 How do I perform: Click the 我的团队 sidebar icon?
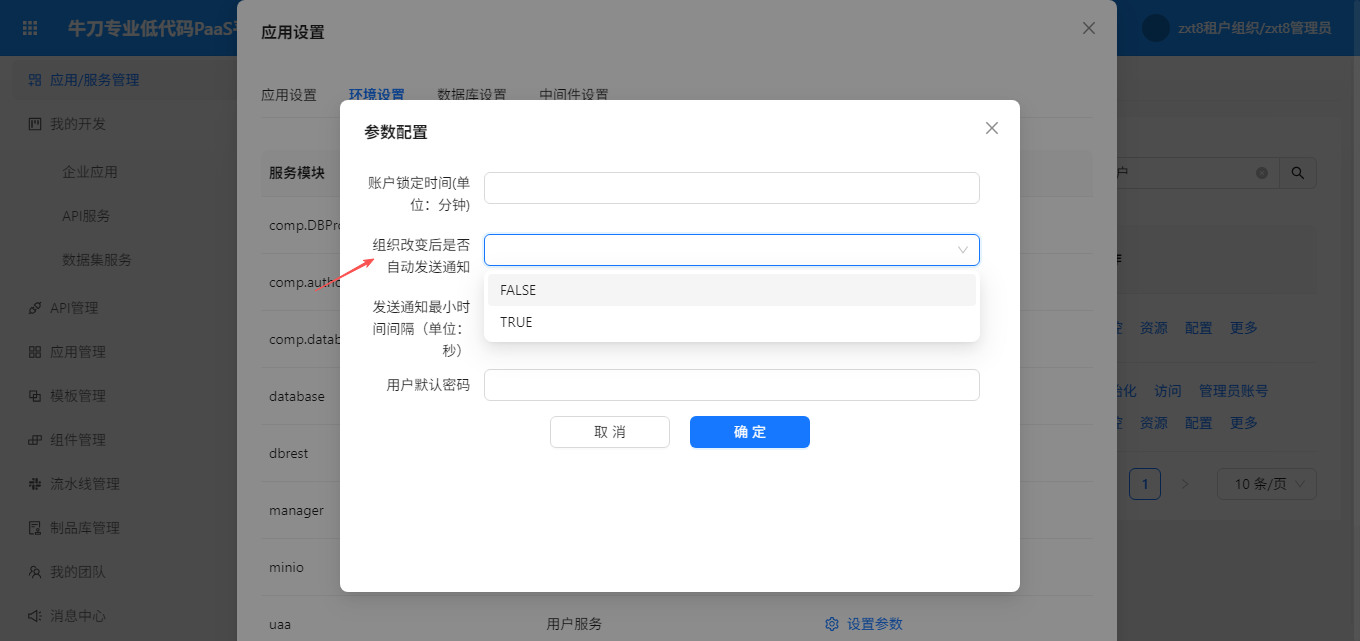point(35,572)
